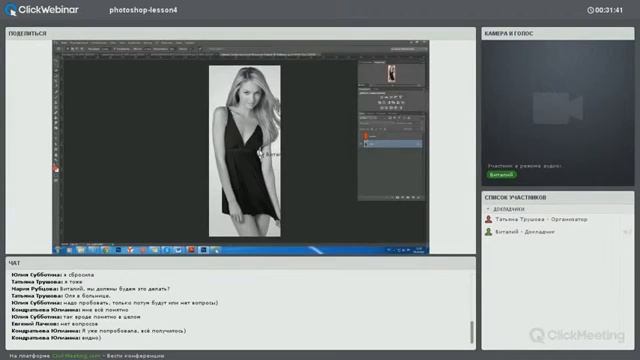Click the webinar title photoshop-lesson4
This screenshot has height=360, width=640.
point(143,10)
